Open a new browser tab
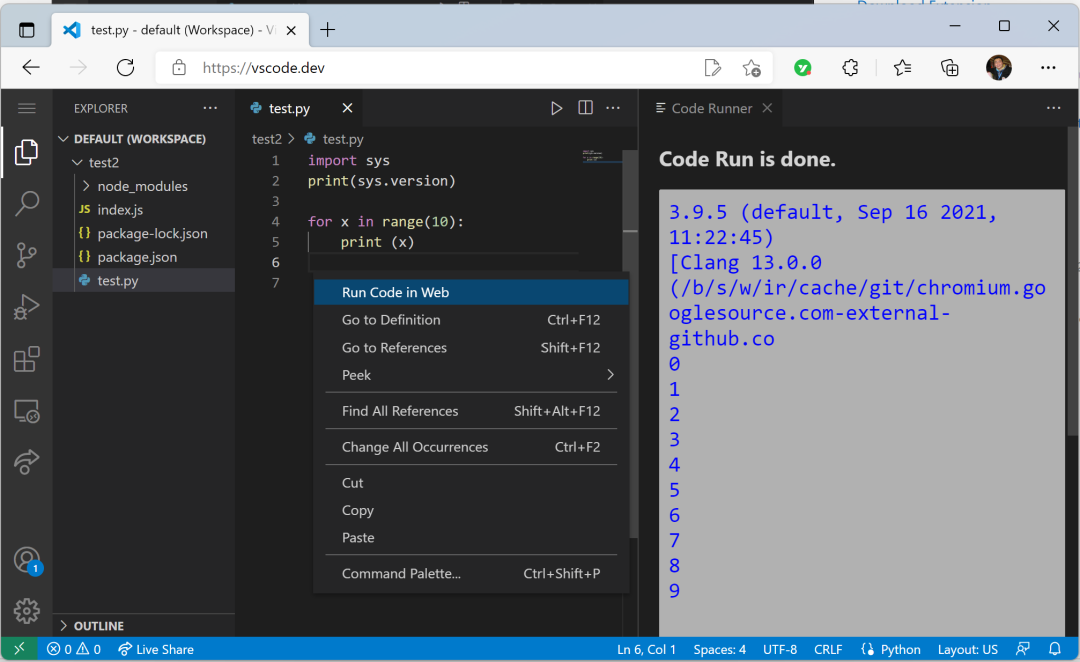The image size is (1080, 662). [x=328, y=30]
